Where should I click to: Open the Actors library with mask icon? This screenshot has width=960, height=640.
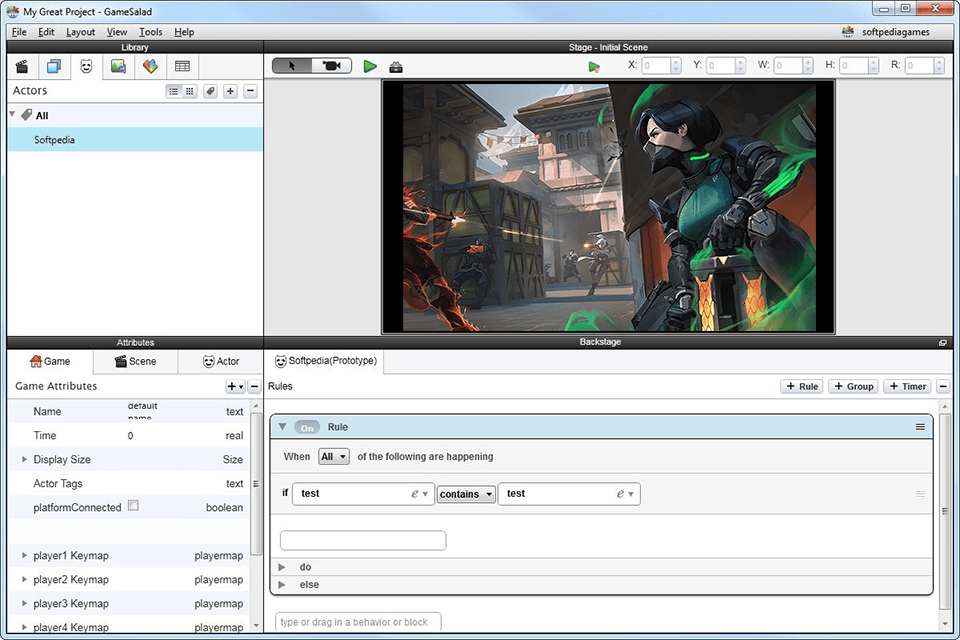pos(87,66)
